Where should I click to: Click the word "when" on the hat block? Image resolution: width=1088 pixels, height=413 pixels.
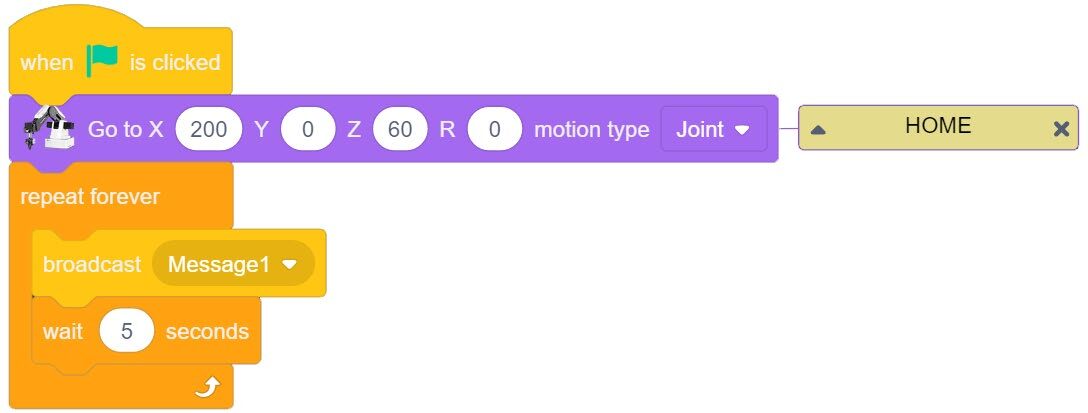(47, 62)
